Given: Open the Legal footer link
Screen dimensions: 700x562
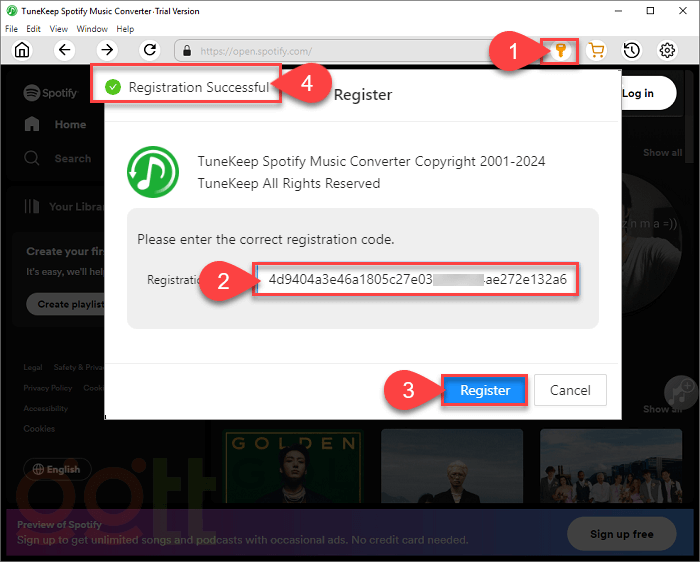Looking at the screenshot, I should pyautogui.click(x=33, y=367).
